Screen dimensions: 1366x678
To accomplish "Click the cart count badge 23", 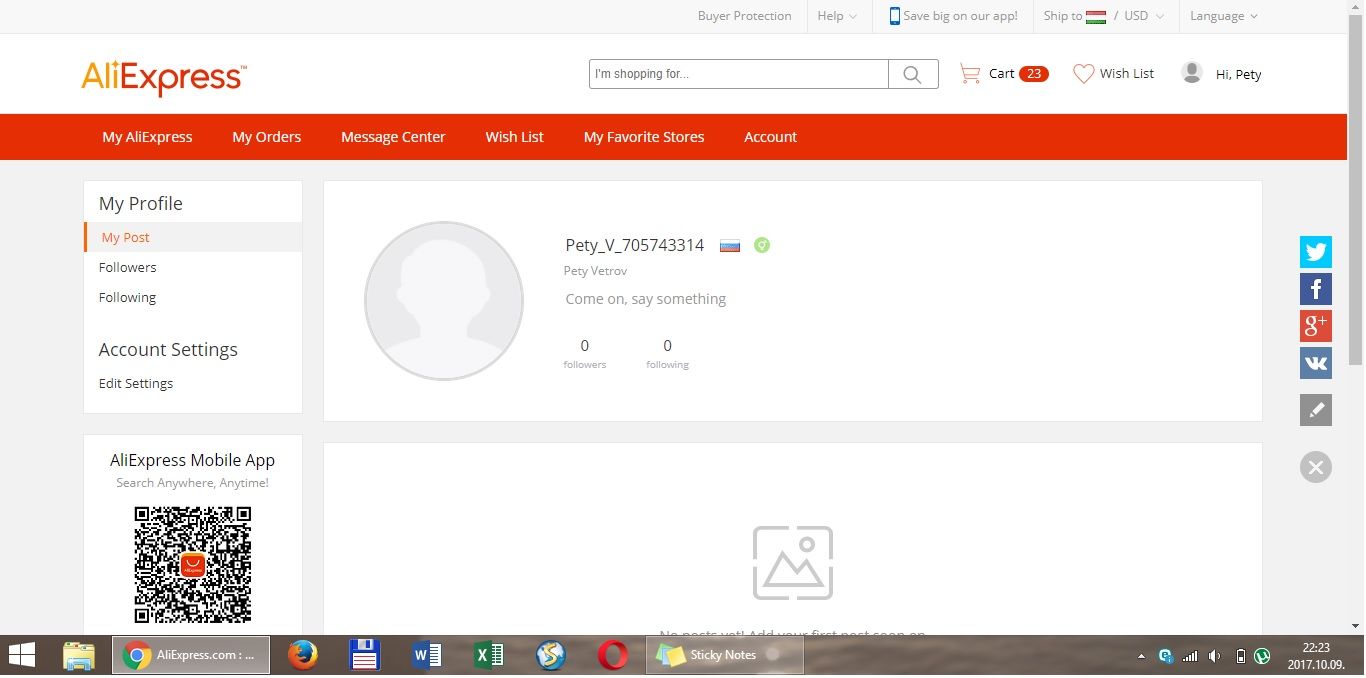I will tap(1034, 74).
